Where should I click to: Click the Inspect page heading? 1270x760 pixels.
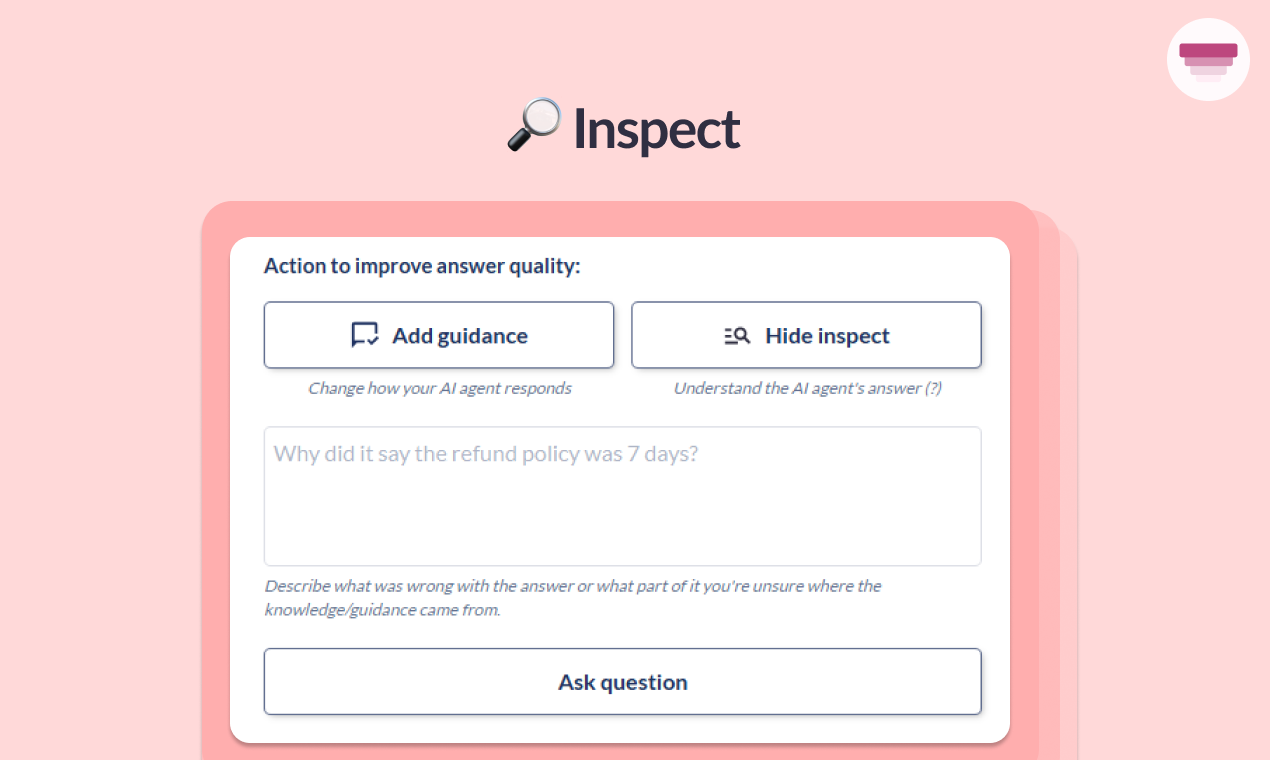pos(656,129)
